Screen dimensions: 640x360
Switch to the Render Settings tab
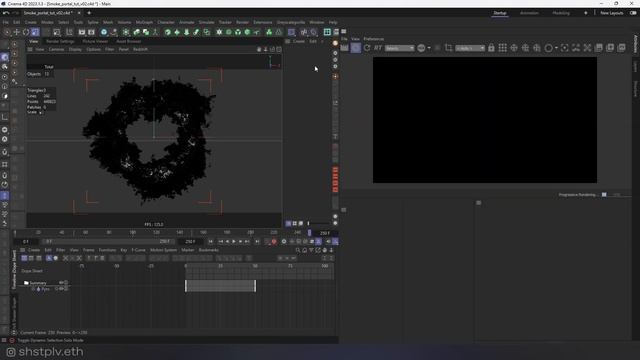coord(60,41)
